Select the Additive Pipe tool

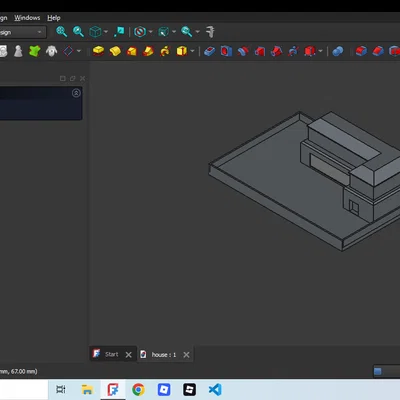(148, 51)
